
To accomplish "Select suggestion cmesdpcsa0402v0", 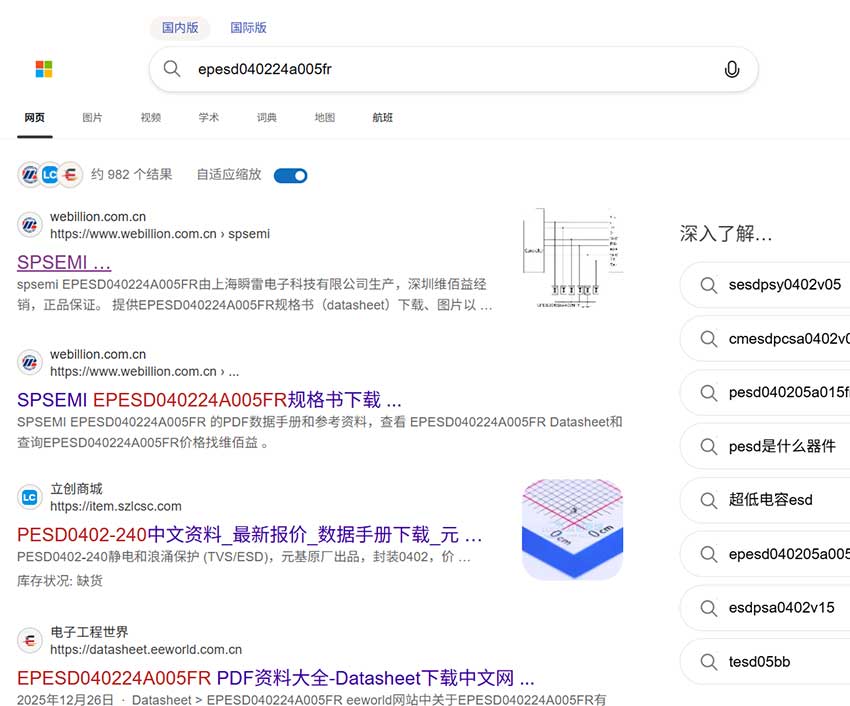I will [x=765, y=339].
